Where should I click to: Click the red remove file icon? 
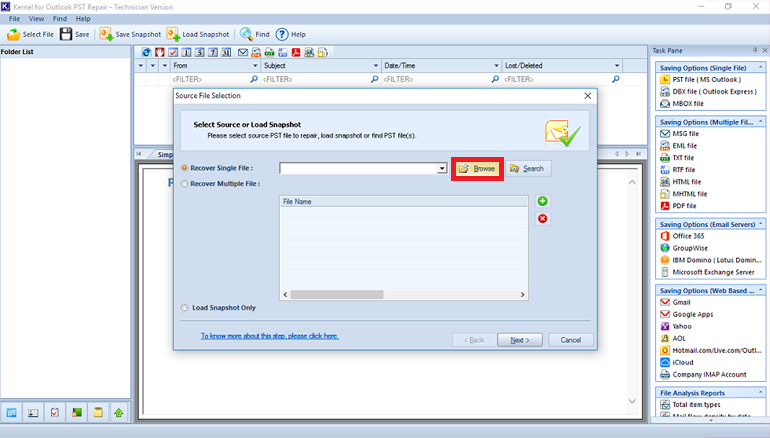click(542, 219)
